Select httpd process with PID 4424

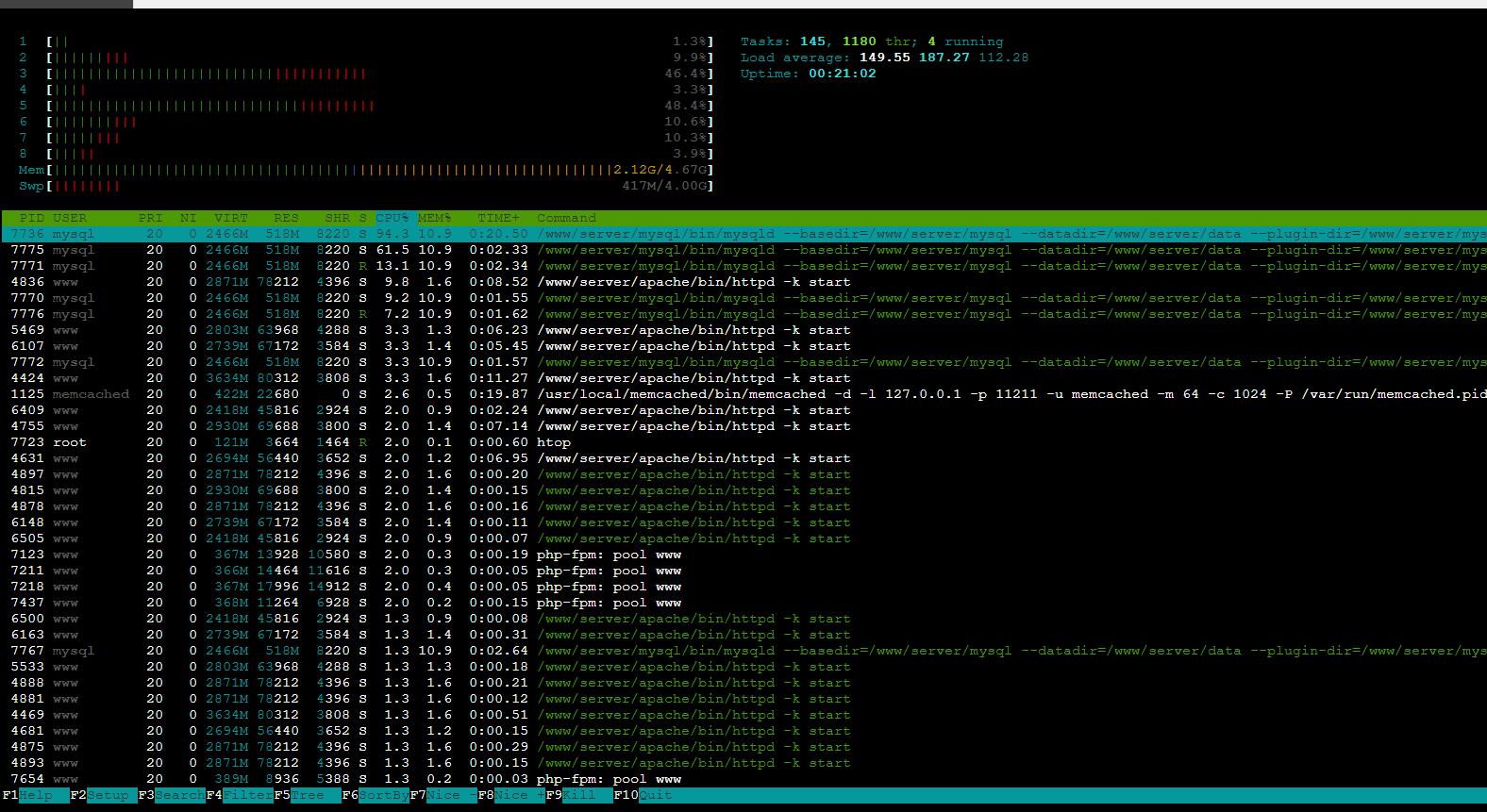pos(743,378)
